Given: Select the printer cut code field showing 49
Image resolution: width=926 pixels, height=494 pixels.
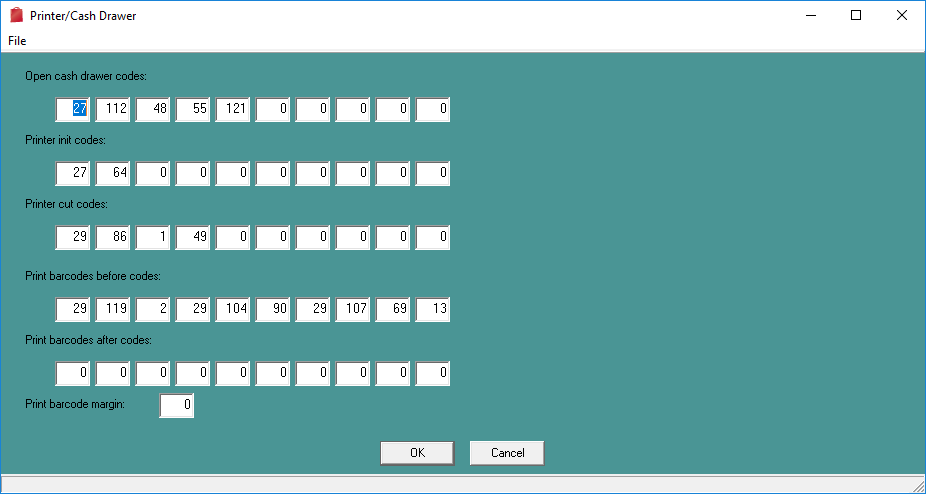Looking at the screenshot, I should [x=193, y=237].
